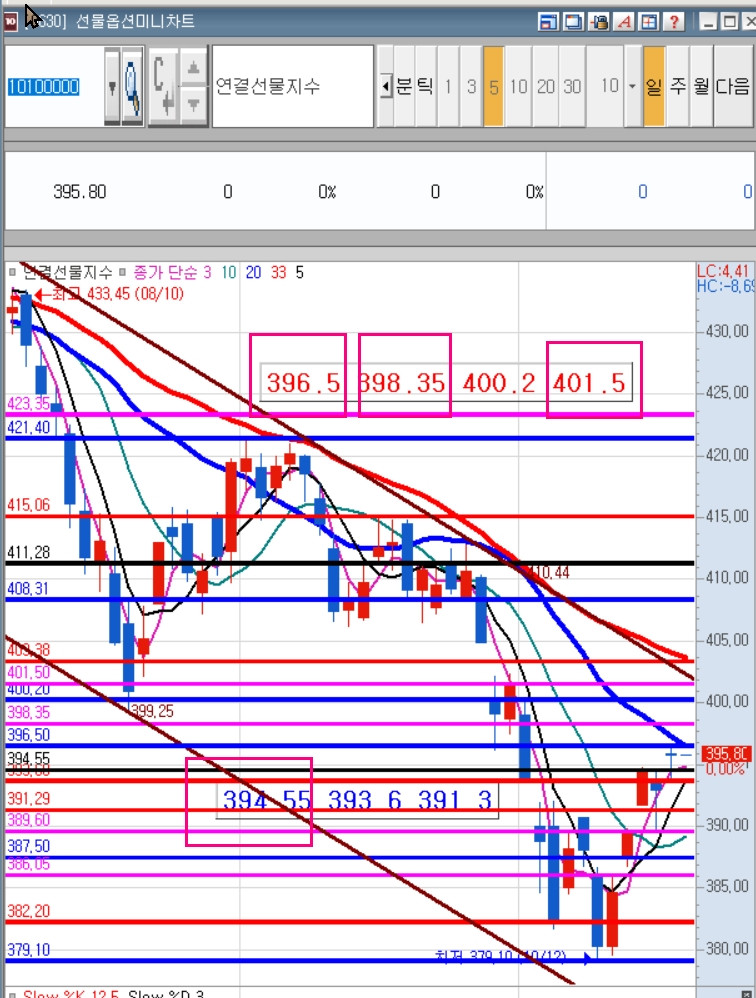Click the MA 33 legend value
This screenshot has height=998, width=756.
click(x=278, y=272)
